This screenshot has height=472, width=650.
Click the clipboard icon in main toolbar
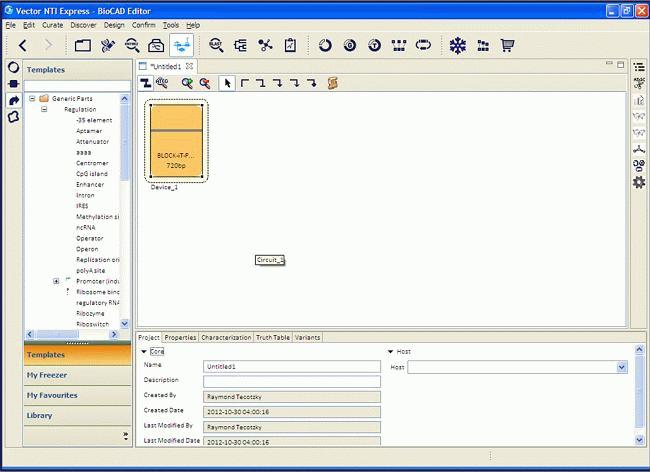click(290, 45)
